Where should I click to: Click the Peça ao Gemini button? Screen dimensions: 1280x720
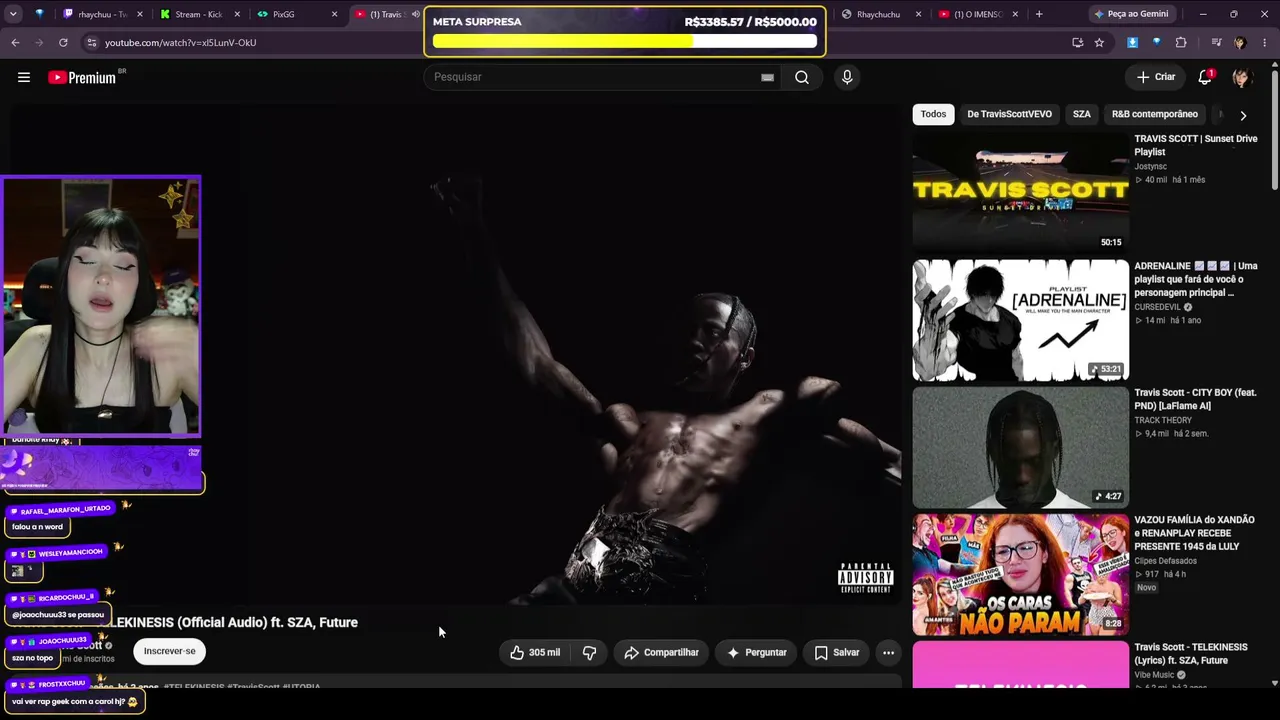point(1131,14)
